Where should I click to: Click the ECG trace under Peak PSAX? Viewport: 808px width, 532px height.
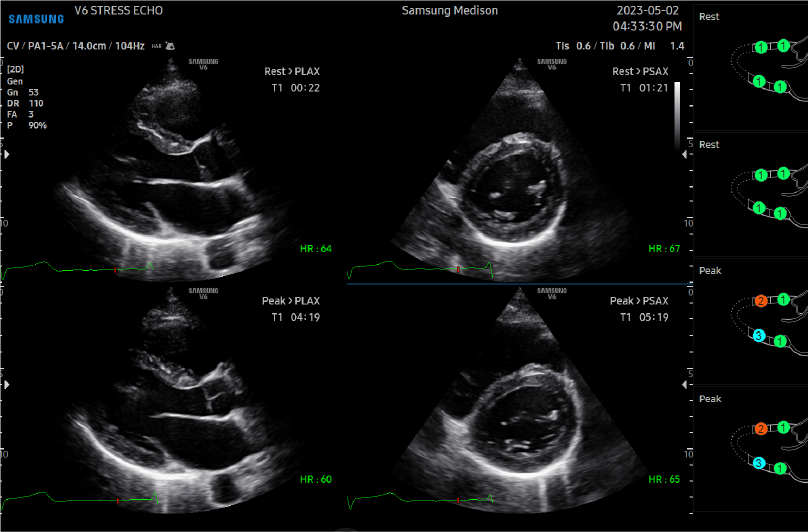pyautogui.click(x=421, y=500)
